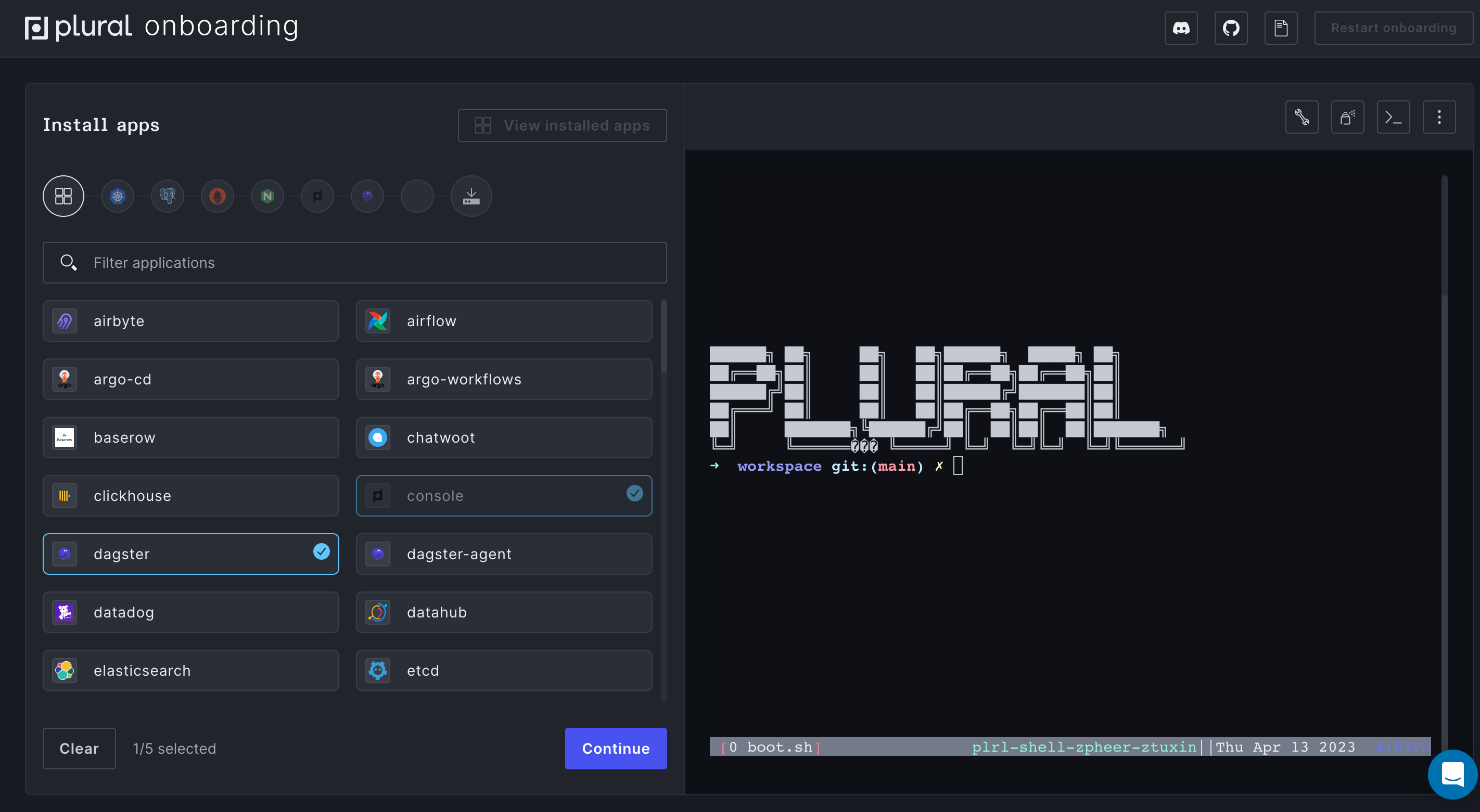Click the Plural logo
Screen dimensions: 1480x812
79,28
